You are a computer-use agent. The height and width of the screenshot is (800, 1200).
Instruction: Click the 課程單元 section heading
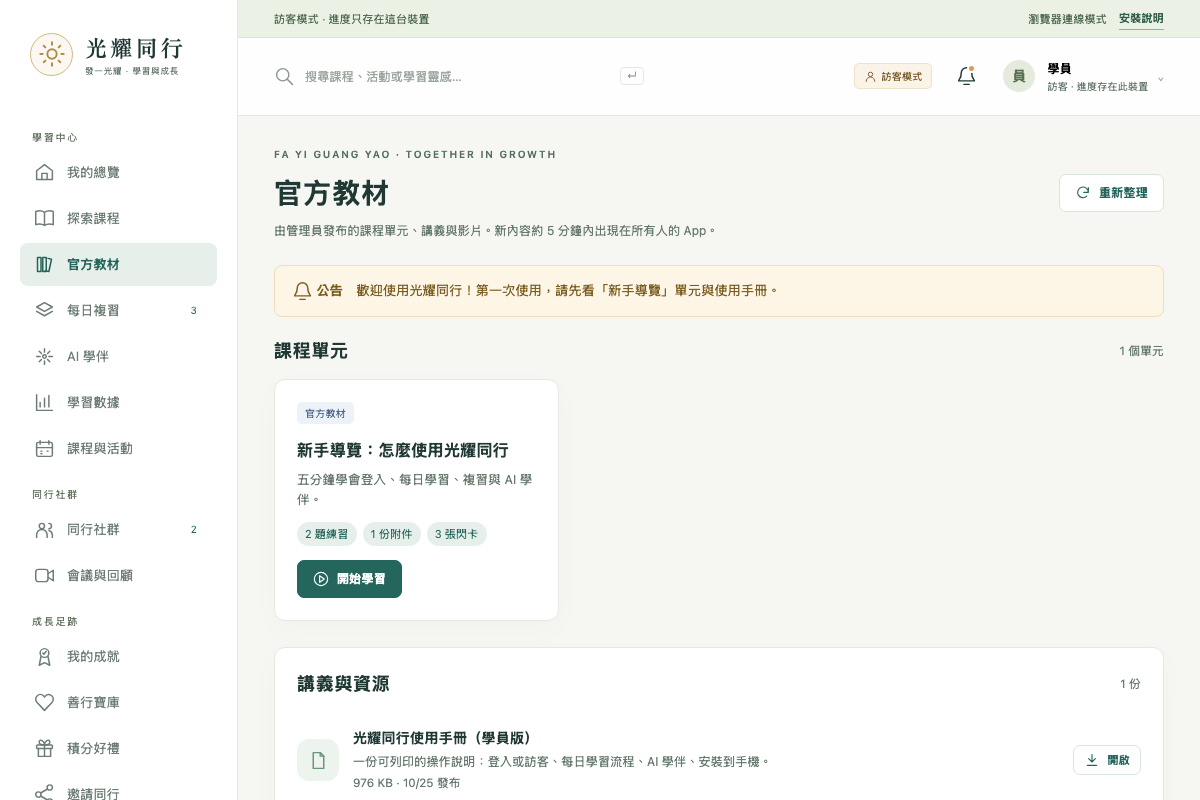coord(311,351)
